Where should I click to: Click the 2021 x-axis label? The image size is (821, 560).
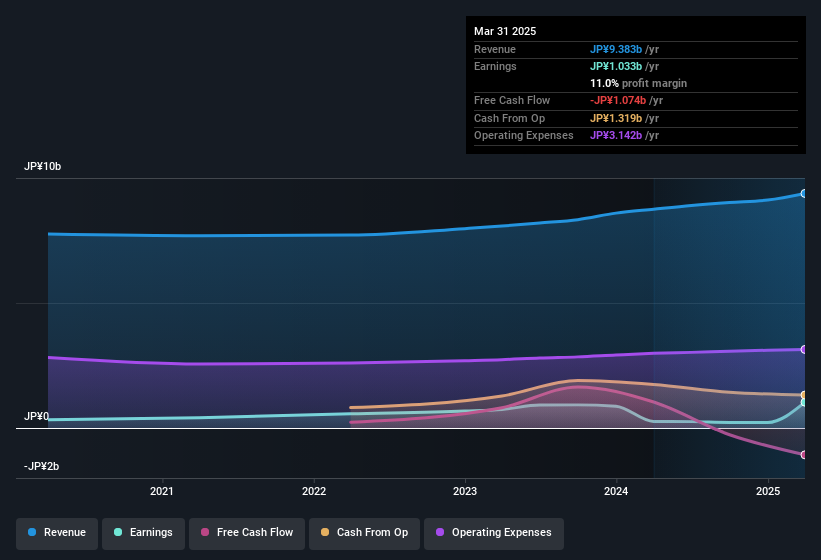[x=162, y=491]
